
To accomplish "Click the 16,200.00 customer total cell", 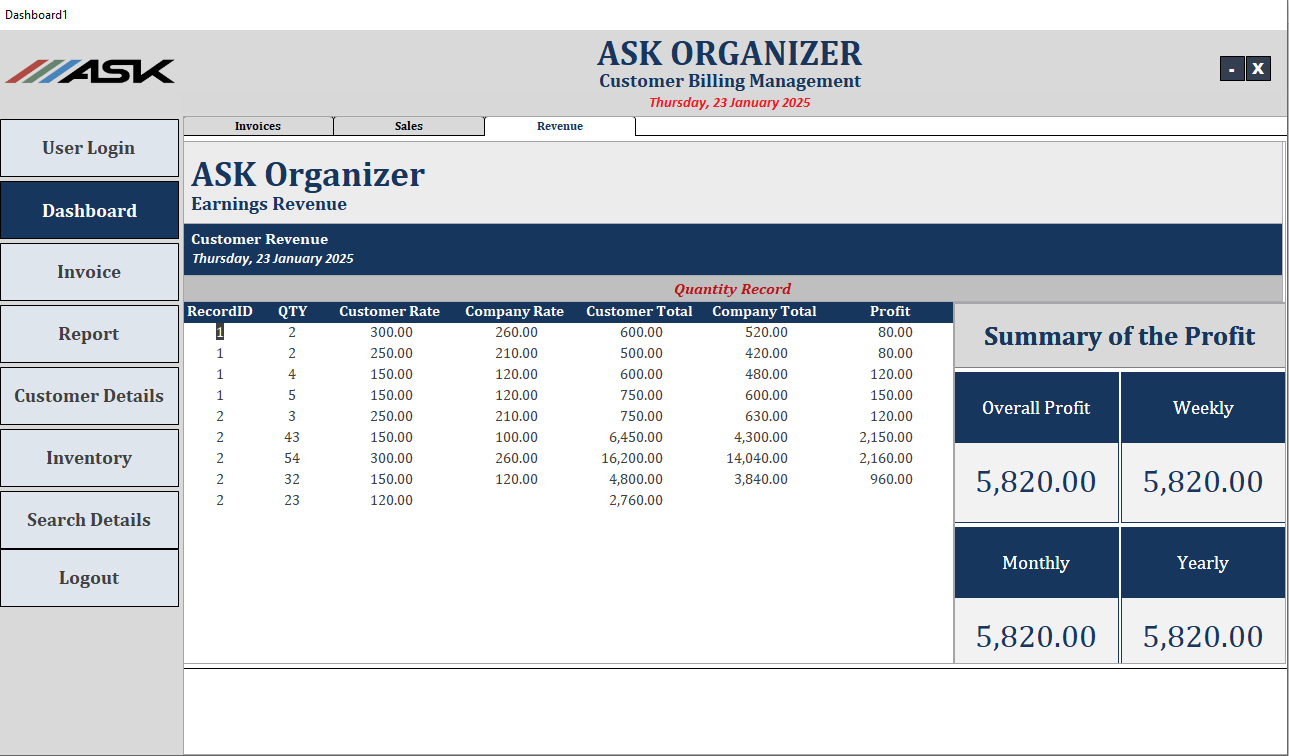I will (632, 458).
